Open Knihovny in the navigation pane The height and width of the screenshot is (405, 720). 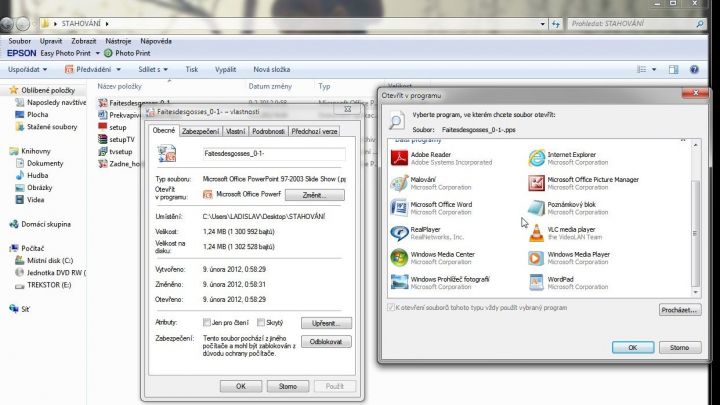tap(30, 151)
